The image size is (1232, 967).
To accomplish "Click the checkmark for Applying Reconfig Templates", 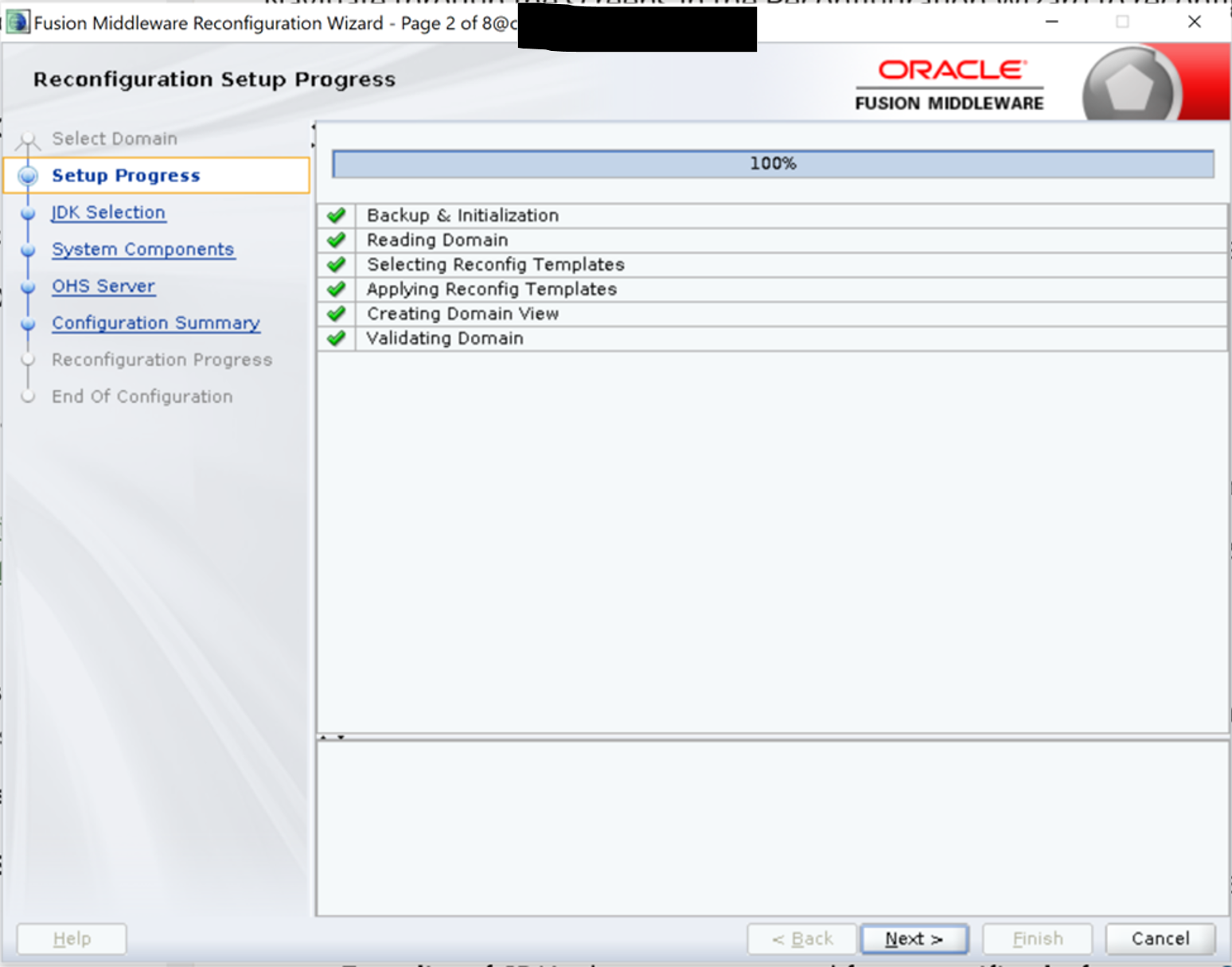I will (337, 289).
